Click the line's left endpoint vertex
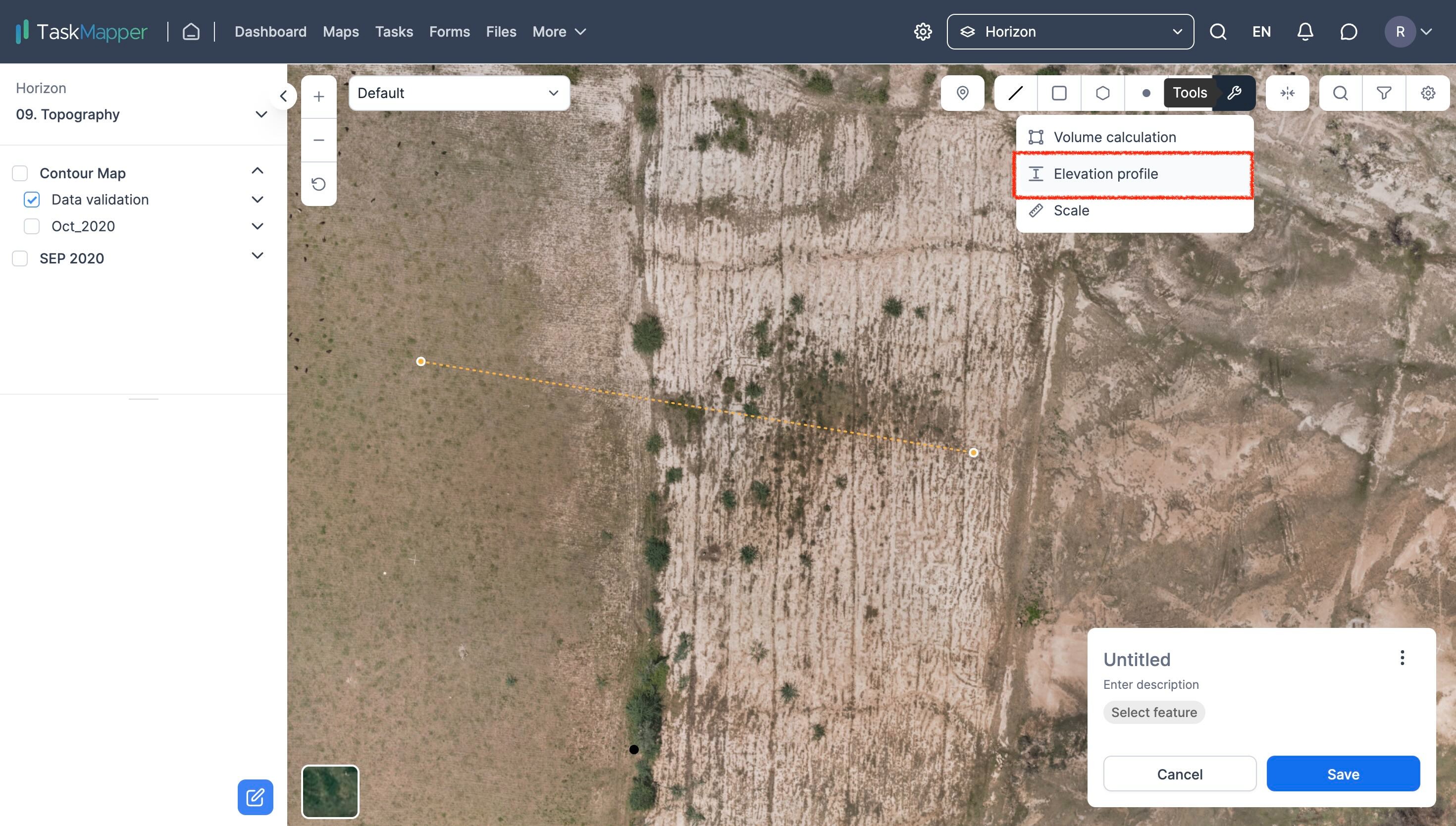The height and width of the screenshot is (826, 1456). 421,361
